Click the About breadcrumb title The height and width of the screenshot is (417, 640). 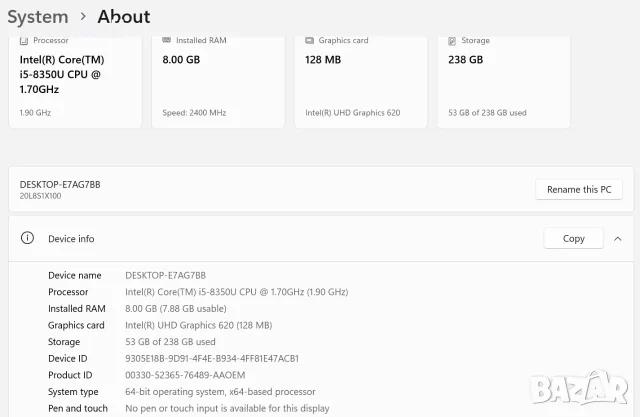pyautogui.click(x=124, y=17)
